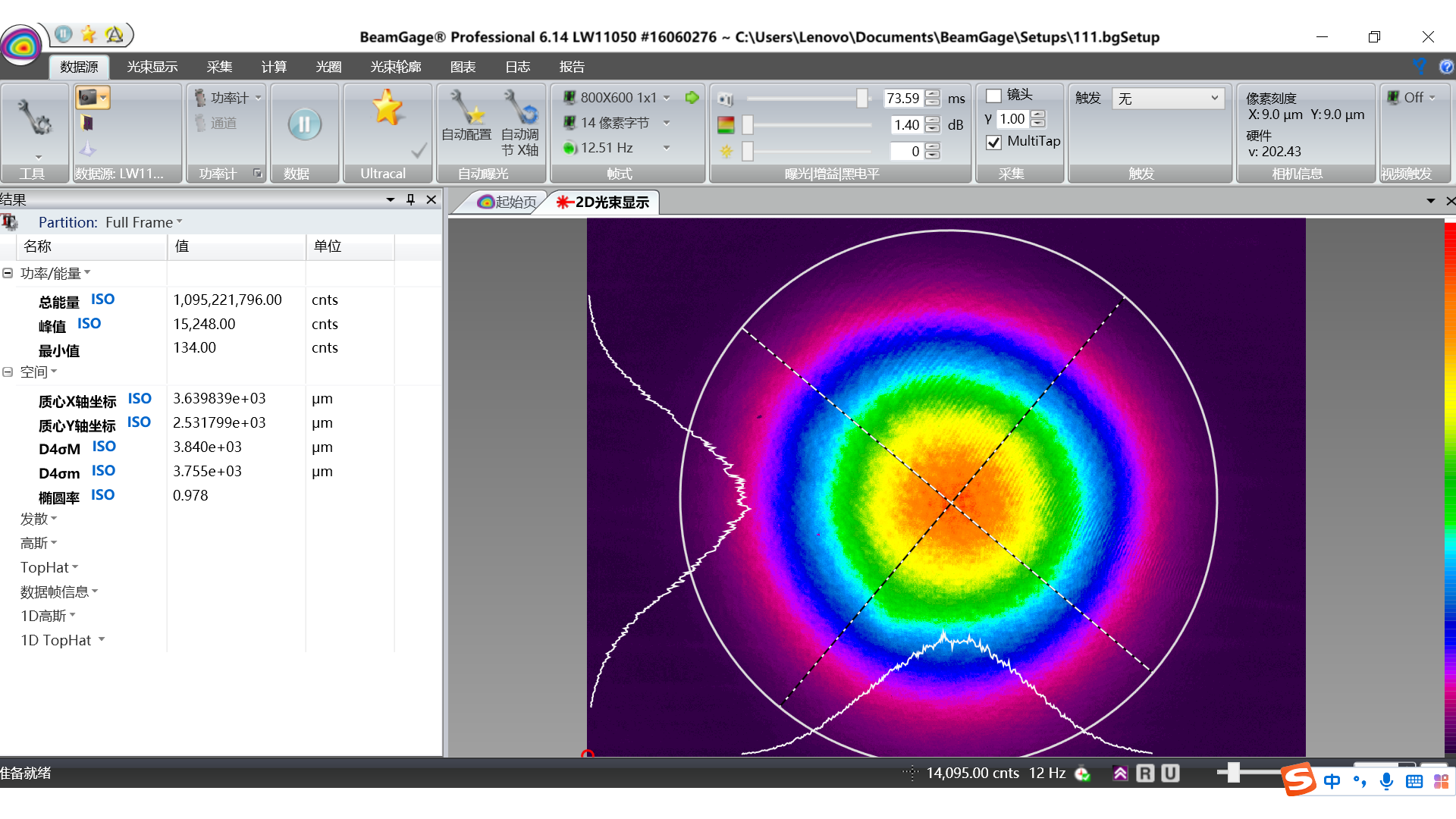This screenshot has height=819, width=1456.
Task: Open the 工具 wrench and gear tools
Action: point(34,118)
